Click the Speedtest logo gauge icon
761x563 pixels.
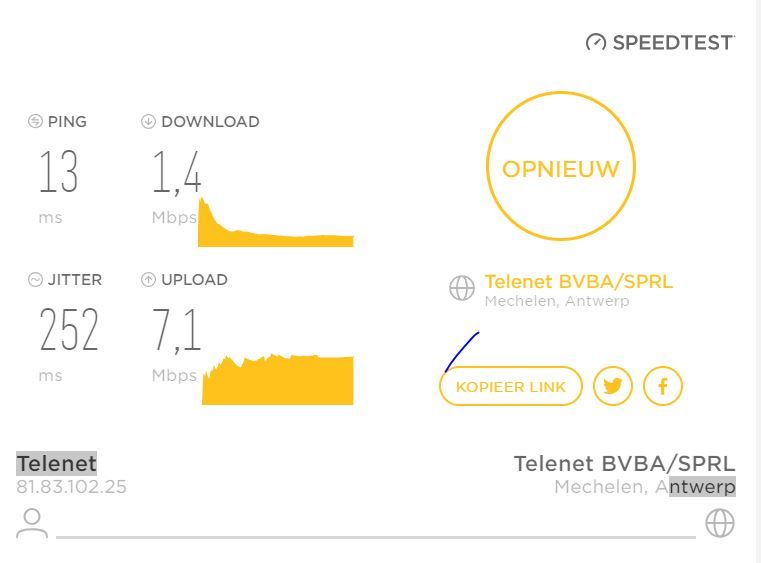596,43
